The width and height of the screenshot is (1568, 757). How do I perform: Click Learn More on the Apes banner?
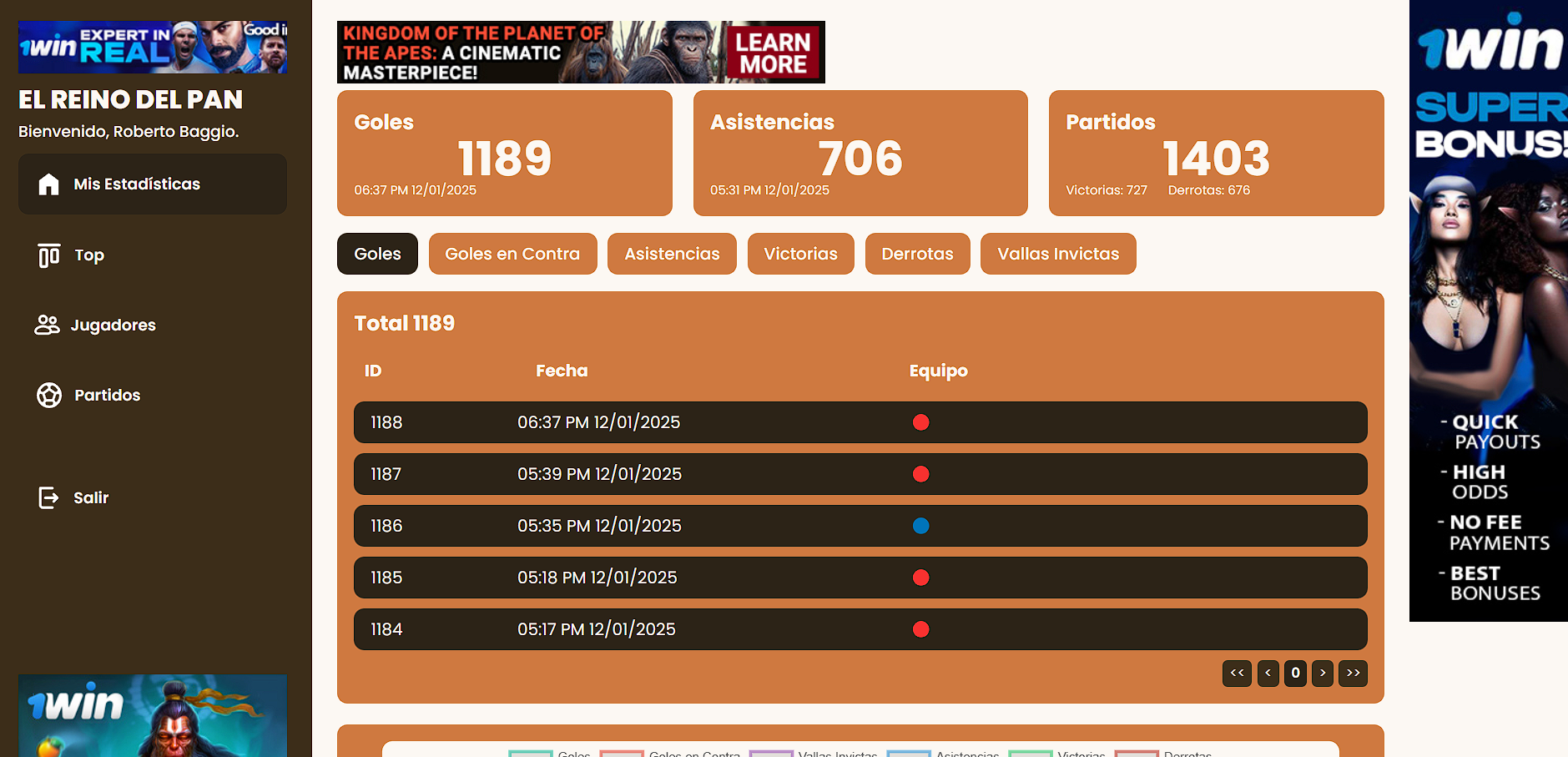pos(772,53)
